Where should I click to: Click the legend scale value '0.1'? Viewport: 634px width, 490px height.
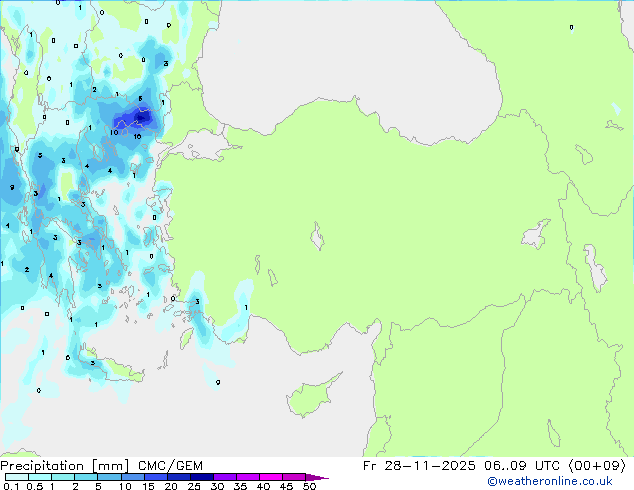(11, 486)
